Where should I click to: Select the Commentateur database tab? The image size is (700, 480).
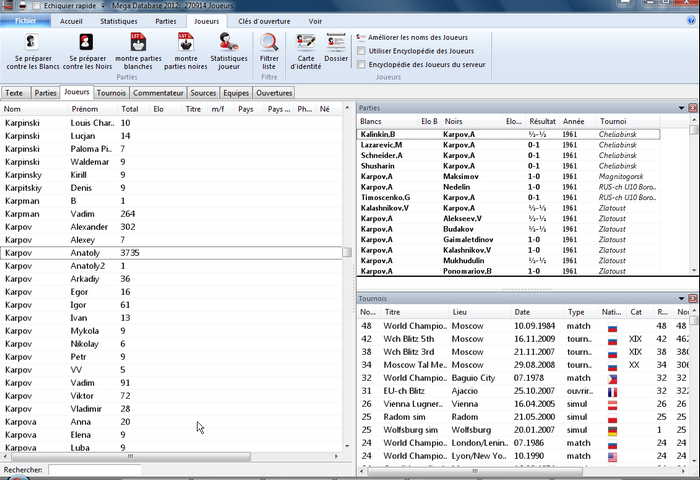[x=158, y=93]
